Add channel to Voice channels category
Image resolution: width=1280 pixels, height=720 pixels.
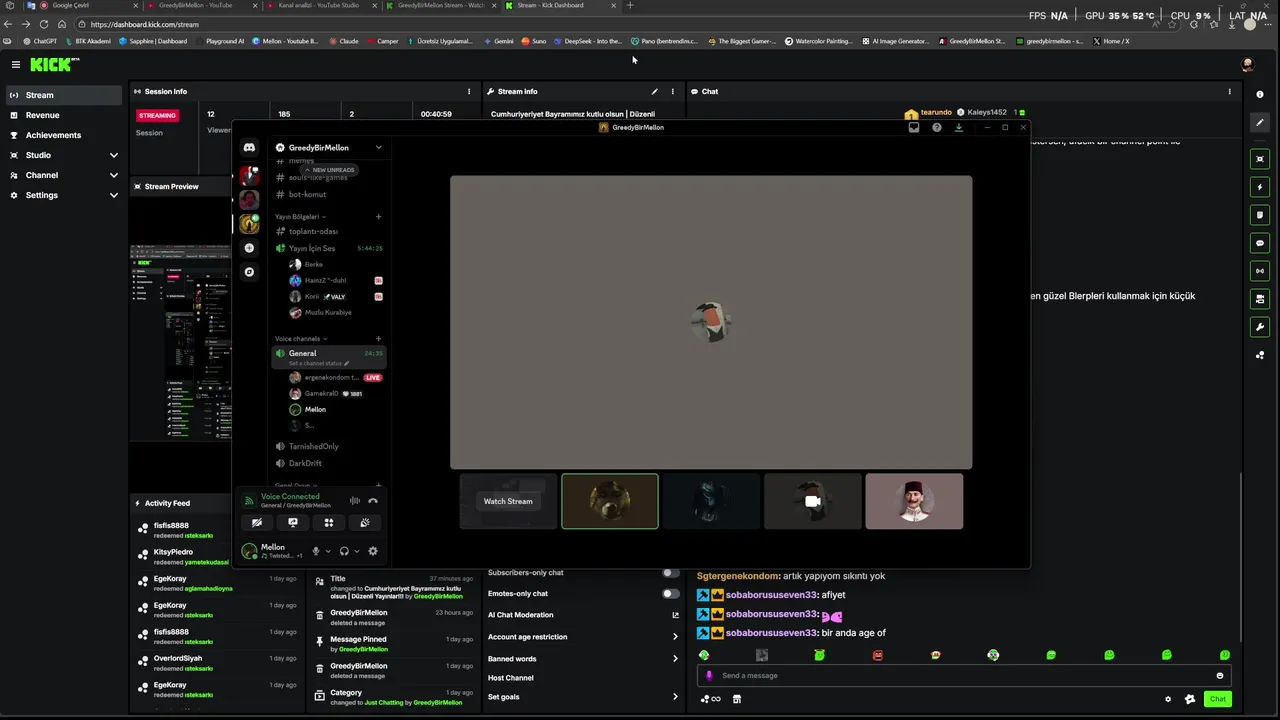[x=378, y=339]
